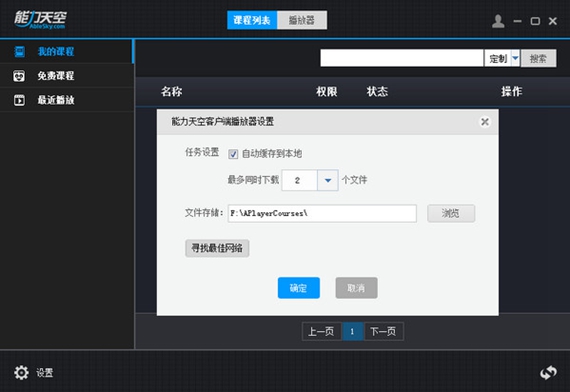Expand the 定制 search filter dropdown
The width and height of the screenshot is (570, 392).
515,58
